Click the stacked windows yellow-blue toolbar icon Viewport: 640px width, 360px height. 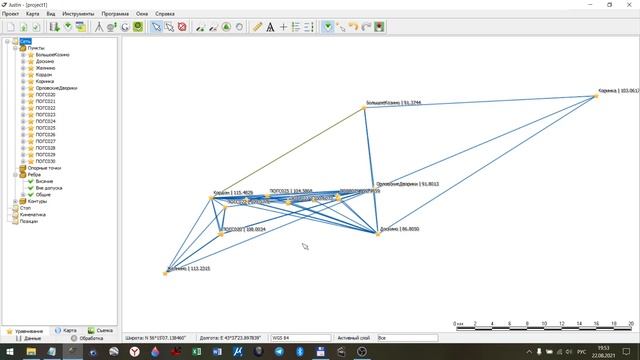coord(81,27)
